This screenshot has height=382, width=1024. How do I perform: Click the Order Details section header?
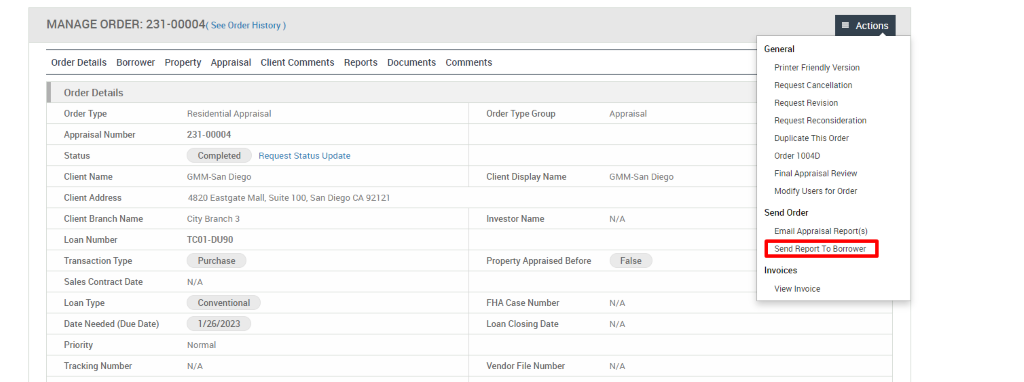pos(93,93)
